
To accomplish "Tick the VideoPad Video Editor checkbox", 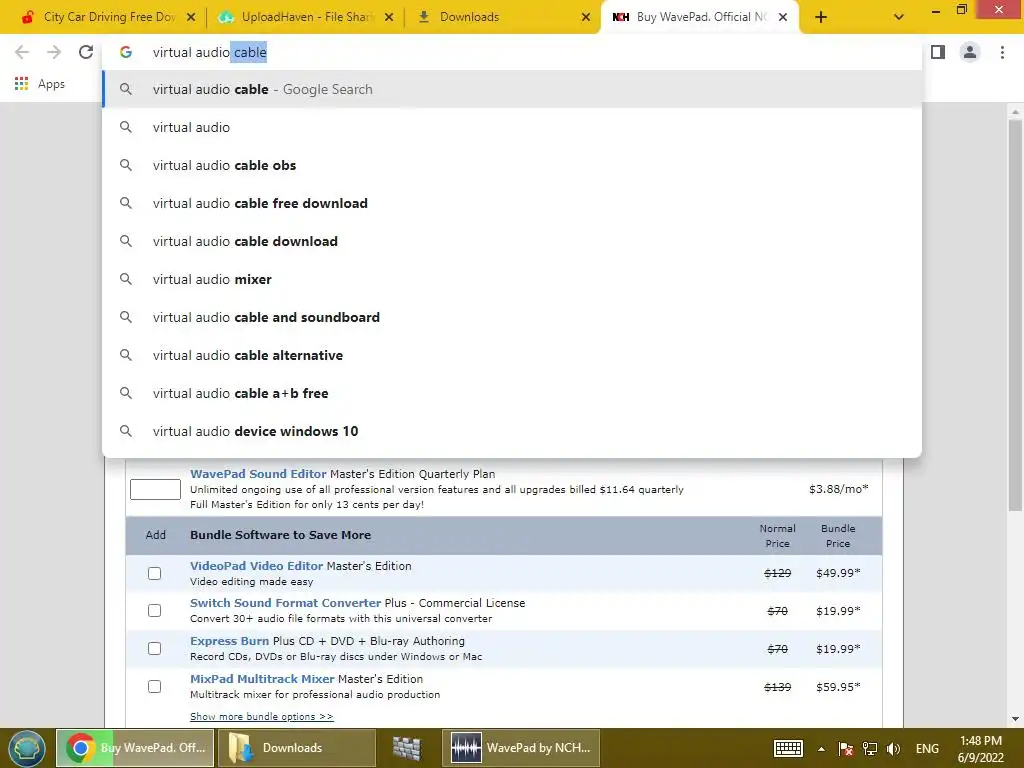I will point(154,573).
